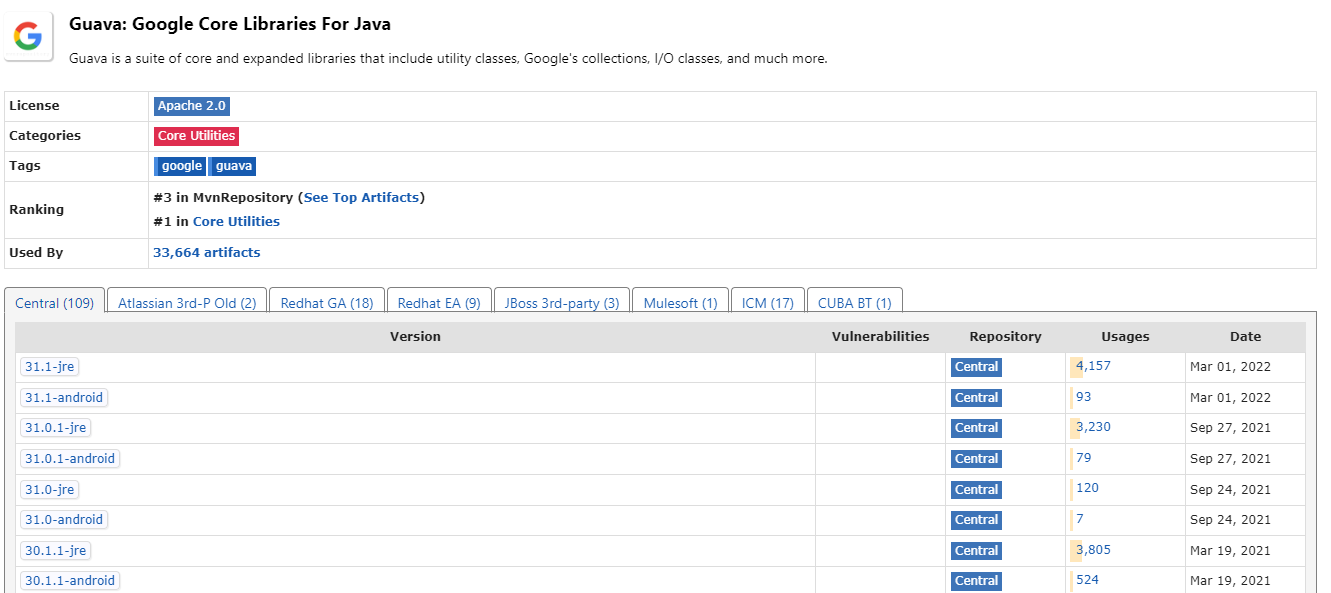Select the google tag
Viewport: 1331px width, 593px height.
(180, 166)
